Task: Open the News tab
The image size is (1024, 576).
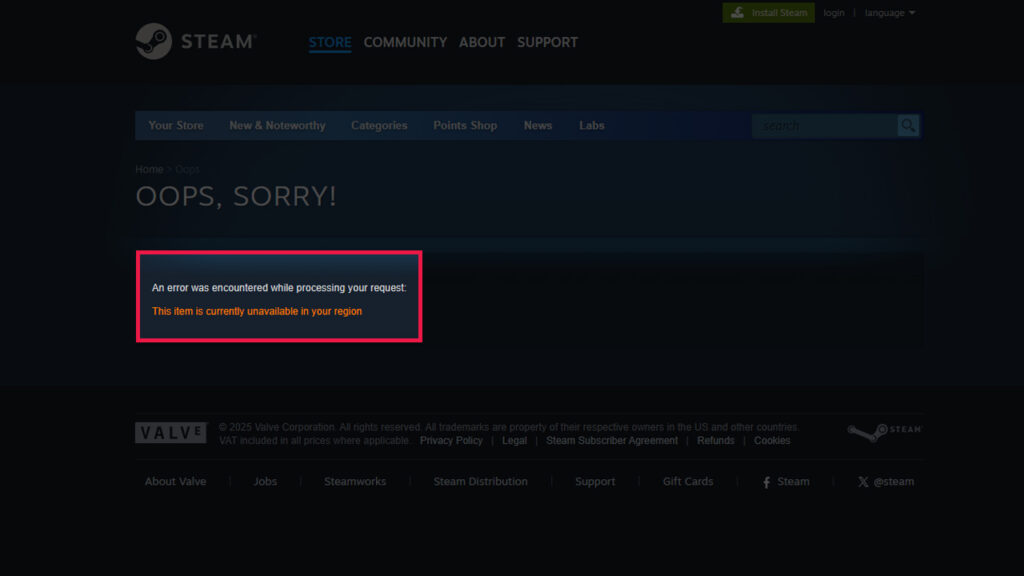Action: [537, 125]
